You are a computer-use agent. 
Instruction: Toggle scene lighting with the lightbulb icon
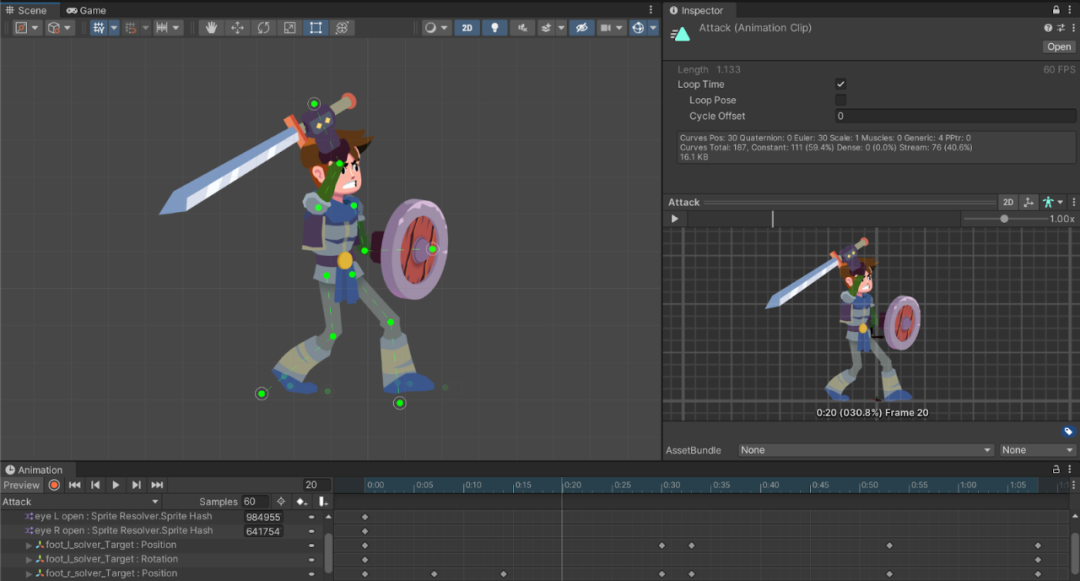pos(494,28)
